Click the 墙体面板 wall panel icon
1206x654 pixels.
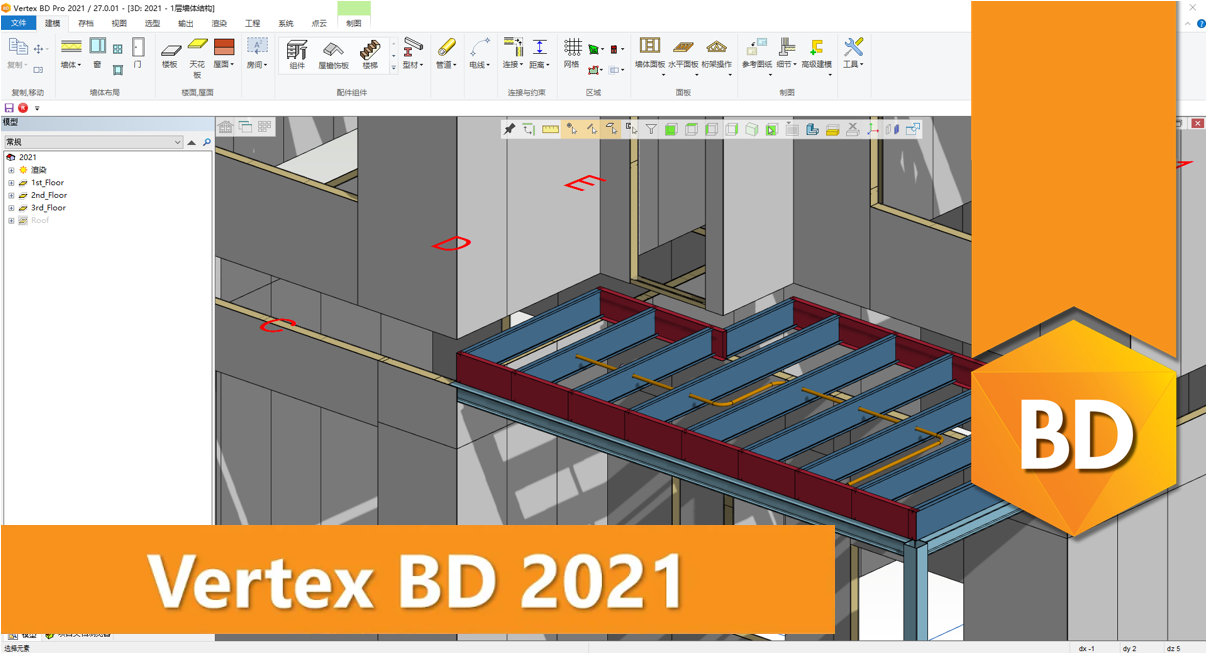point(650,46)
